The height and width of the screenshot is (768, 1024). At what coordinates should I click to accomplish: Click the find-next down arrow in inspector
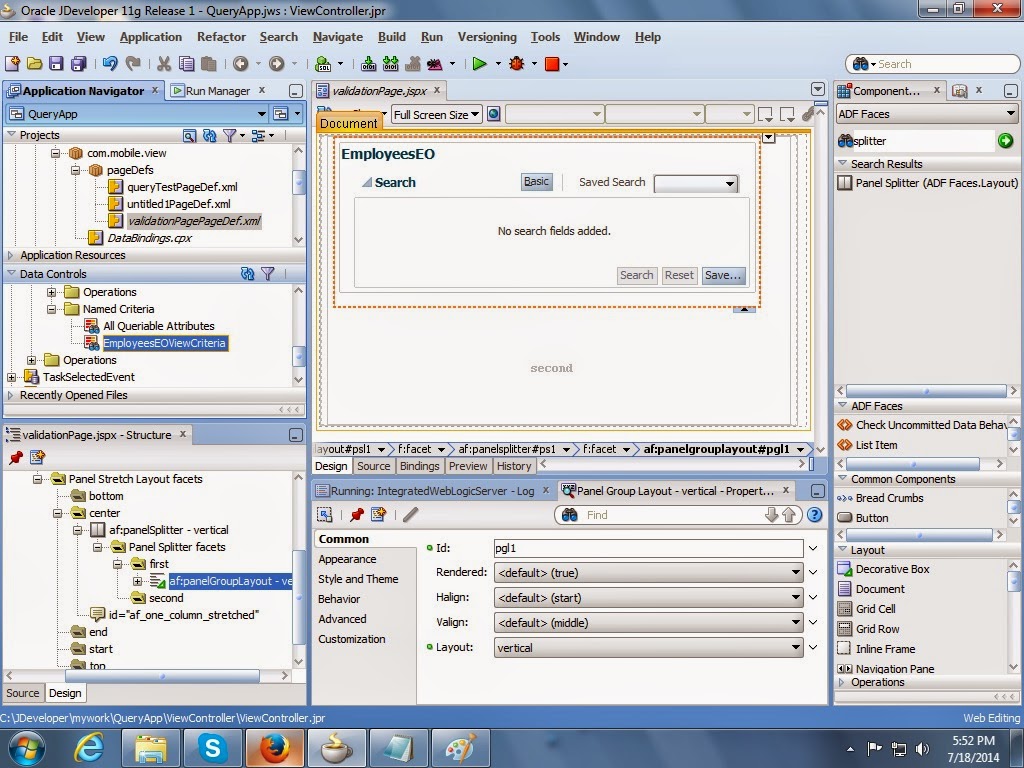pos(771,515)
